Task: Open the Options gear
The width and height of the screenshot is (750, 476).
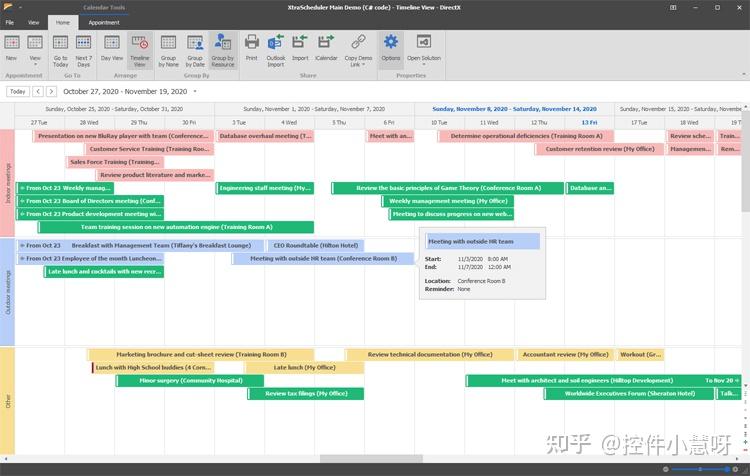Action: click(391, 49)
